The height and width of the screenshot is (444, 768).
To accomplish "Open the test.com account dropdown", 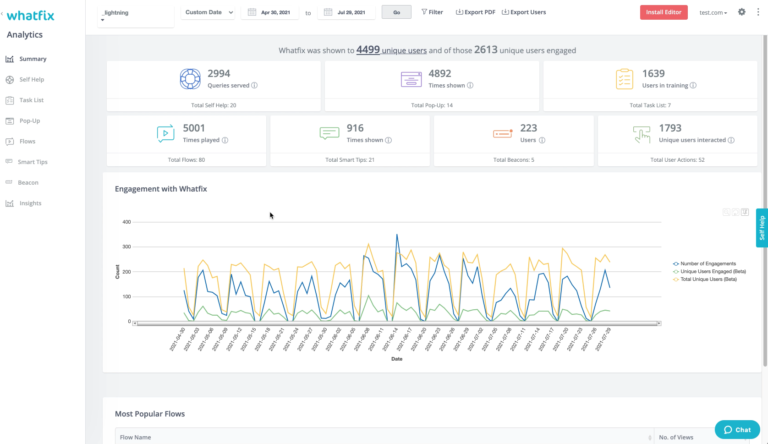I will (713, 12).
